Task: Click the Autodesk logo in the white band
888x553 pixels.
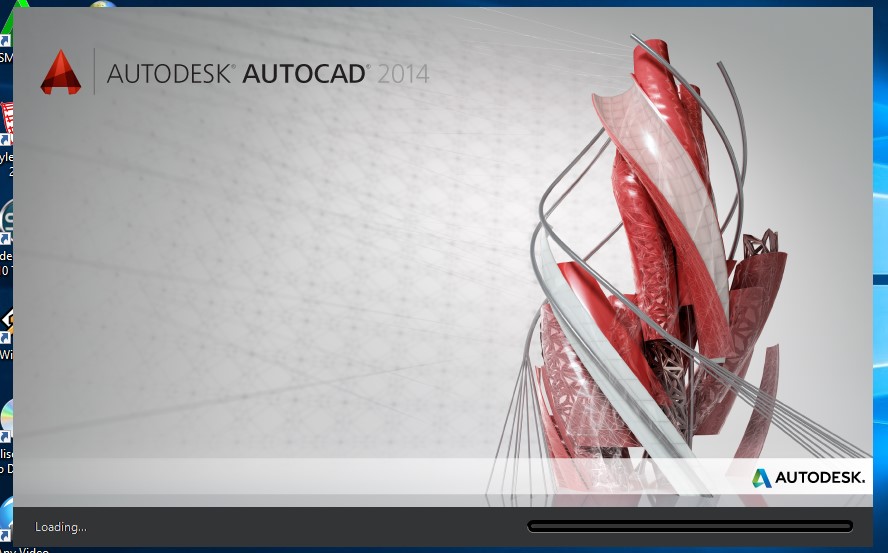Action: [x=808, y=478]
